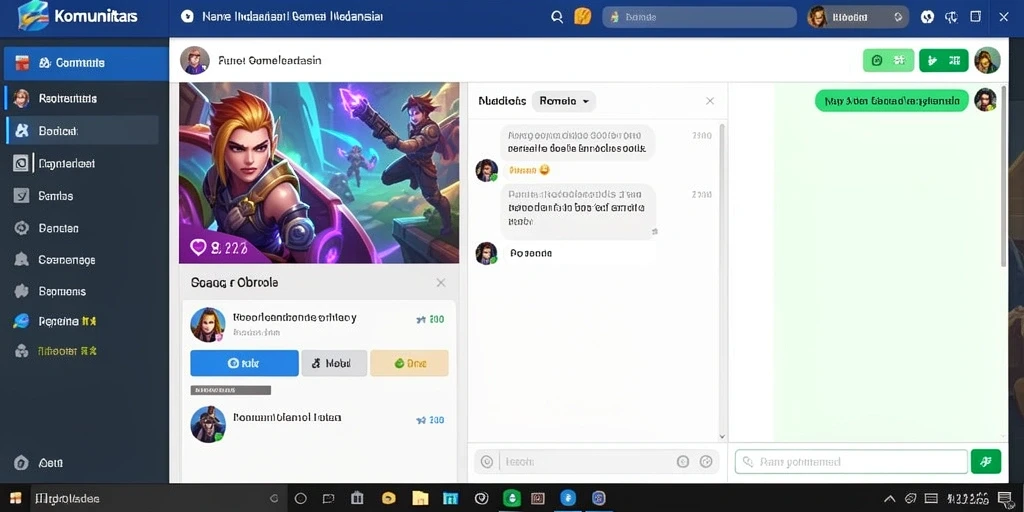The image size is (1024, 512).
Task: Close the chat panel with its X
Action: 710,101
